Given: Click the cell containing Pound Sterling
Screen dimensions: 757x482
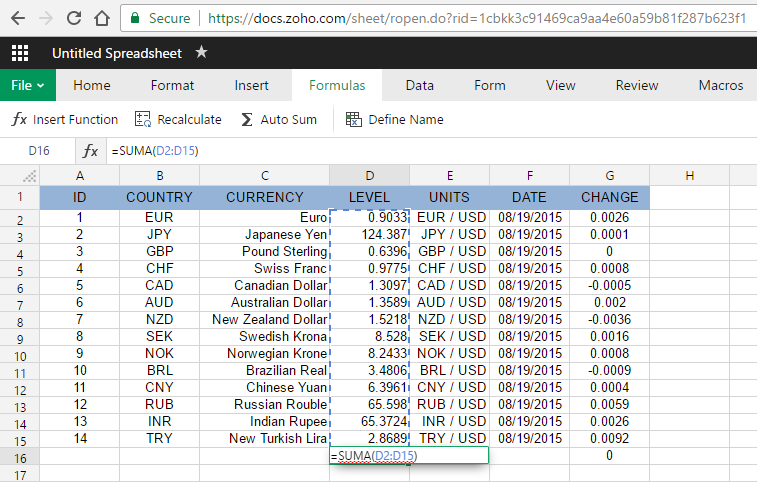Looking at the screenshot, I should 265,252.
